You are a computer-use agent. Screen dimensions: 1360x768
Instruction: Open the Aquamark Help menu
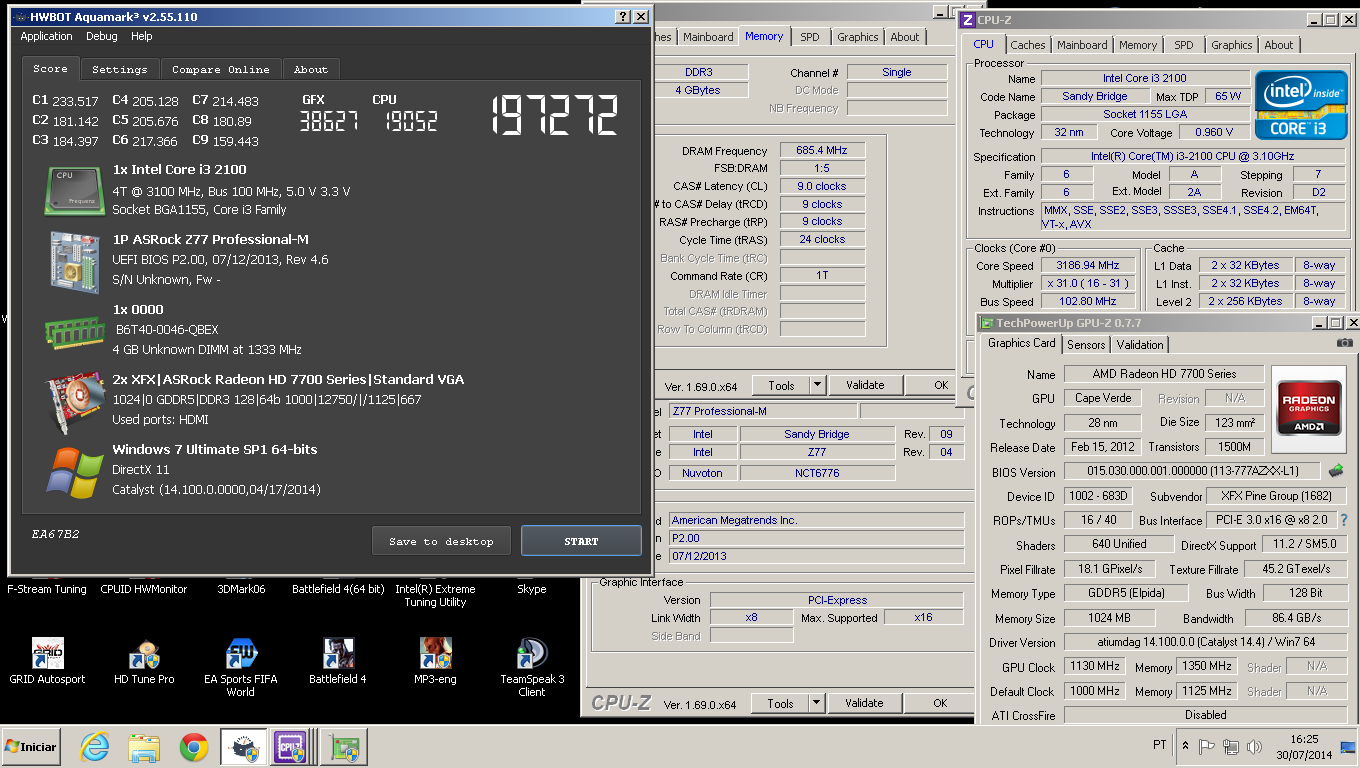142,36
